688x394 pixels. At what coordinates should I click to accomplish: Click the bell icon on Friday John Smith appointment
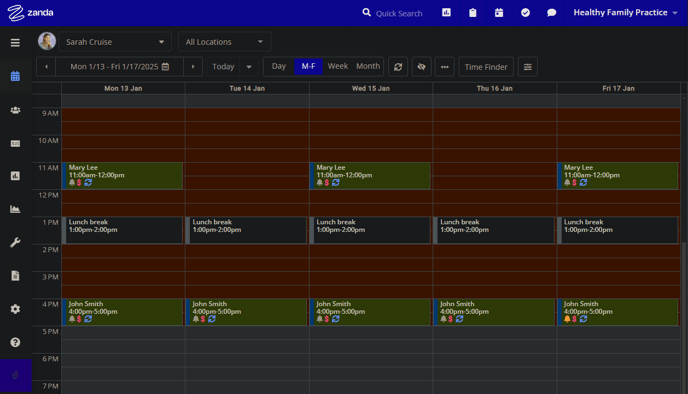tap(567, 319)
